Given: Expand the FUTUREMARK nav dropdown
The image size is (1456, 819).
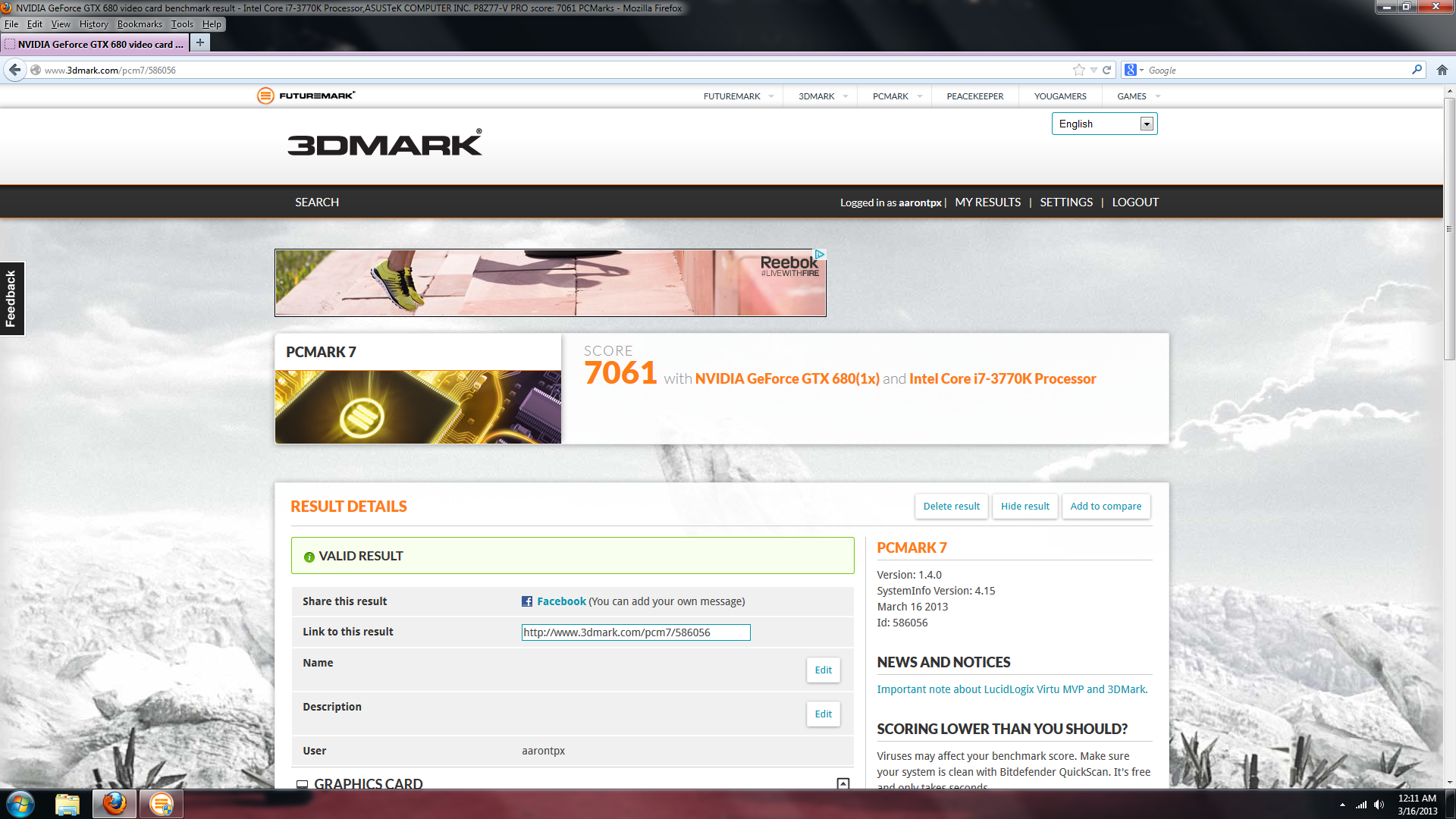Looking at the screenshot, I should pyautogui.click(x=771, y=96).
